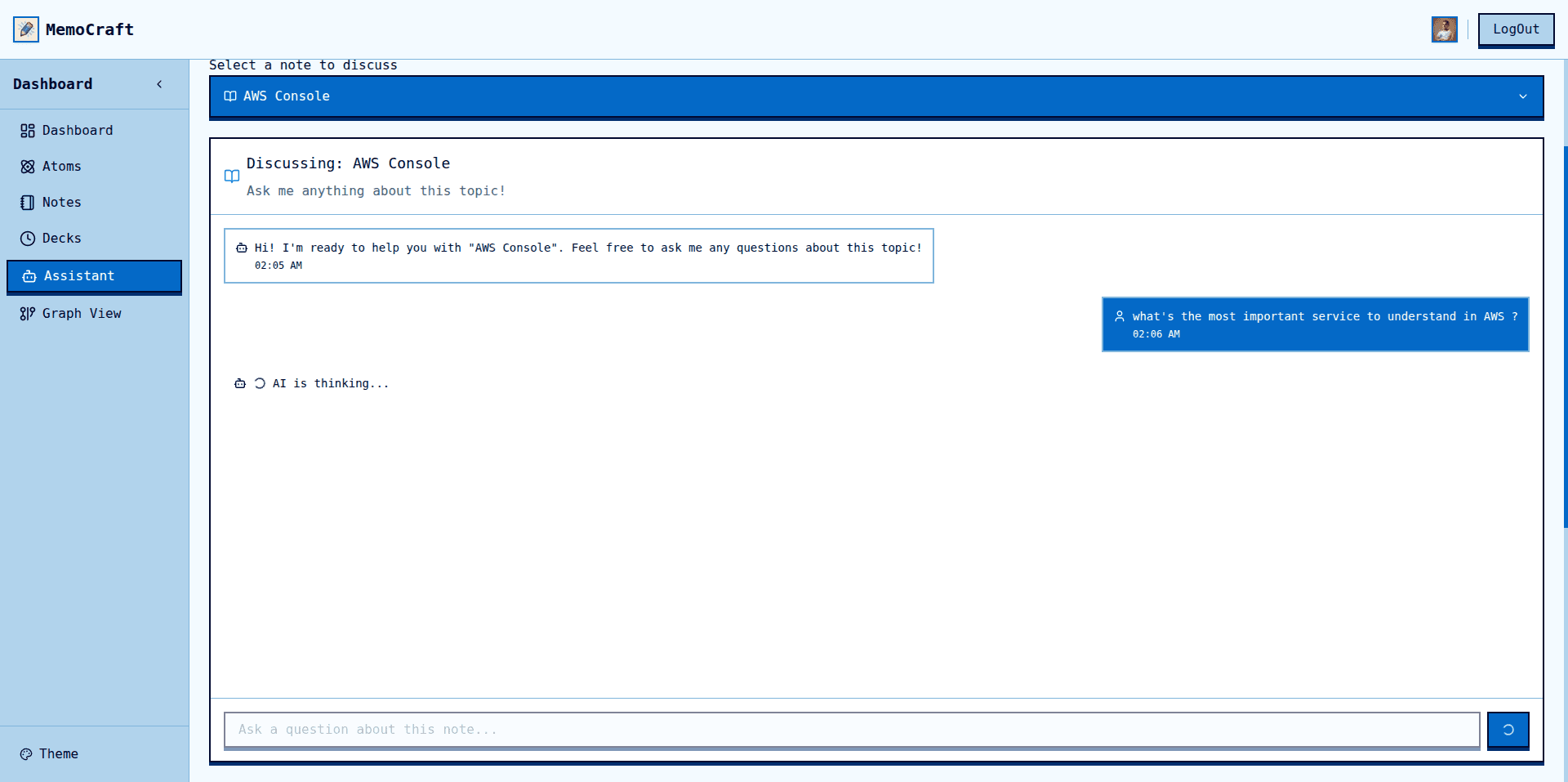Screen dimensions: 1568x782
Task: Click the '02:06 AM' timestamp
Action: 1156,334
